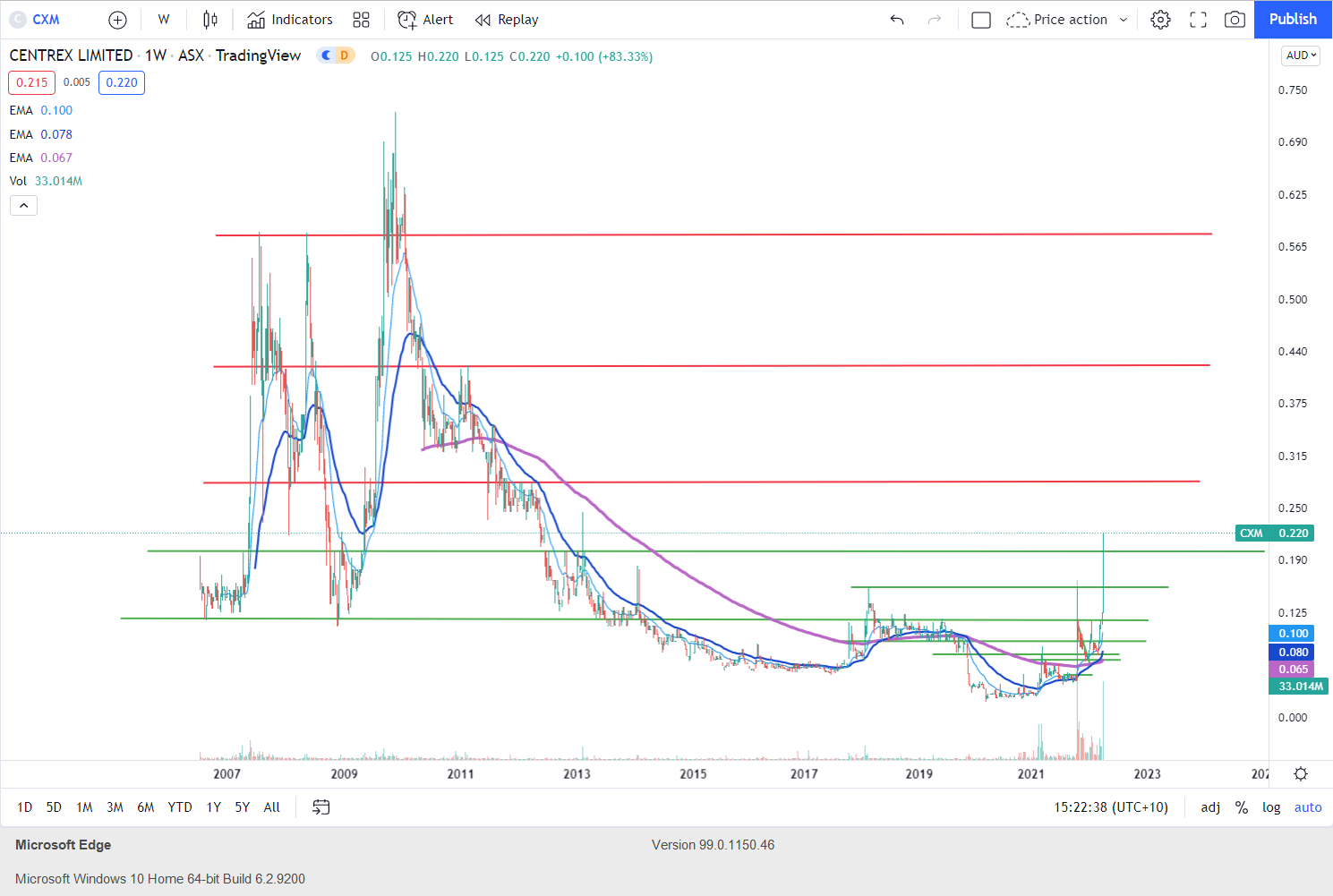Enter fullscreen mode

[1198, 20]
